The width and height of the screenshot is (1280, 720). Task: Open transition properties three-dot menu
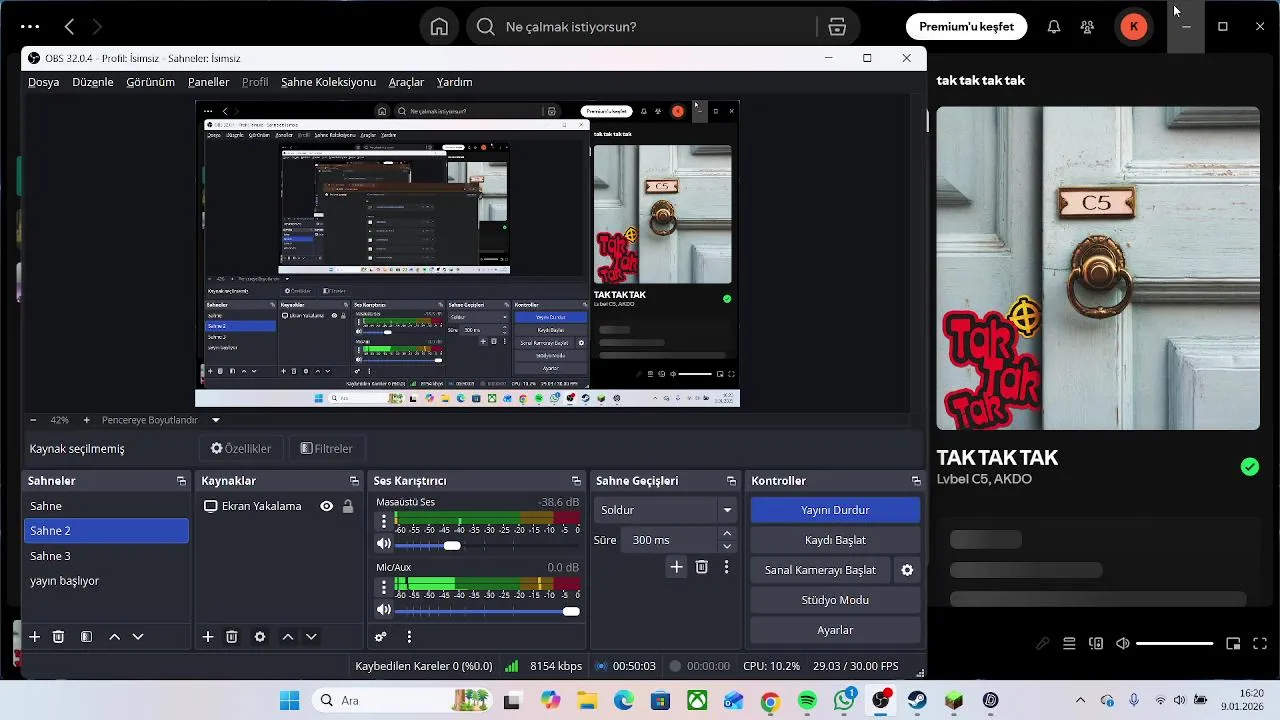click(726, 567)
